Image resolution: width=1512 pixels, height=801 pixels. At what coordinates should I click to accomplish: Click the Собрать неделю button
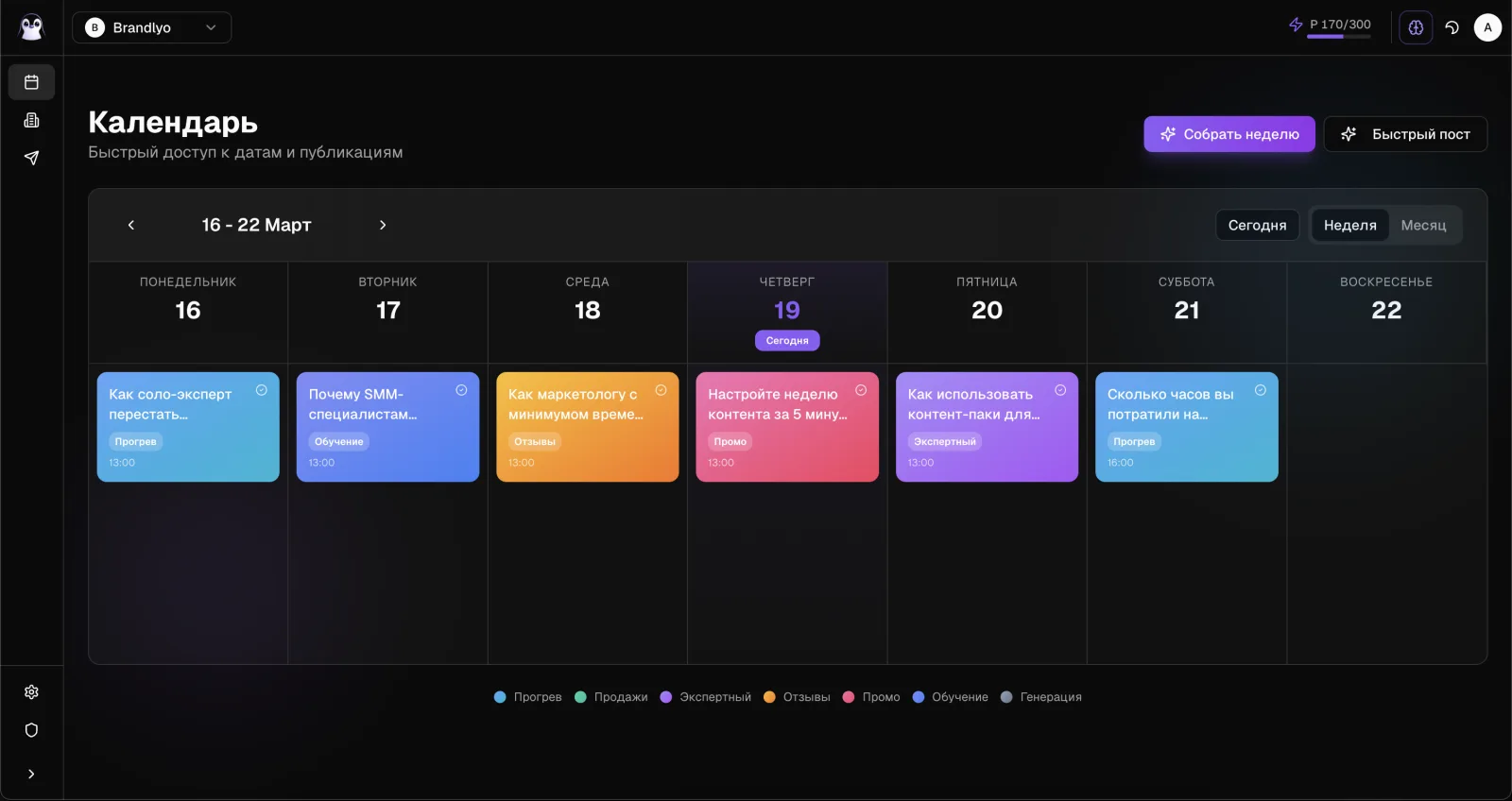(x=1229, y=134)
